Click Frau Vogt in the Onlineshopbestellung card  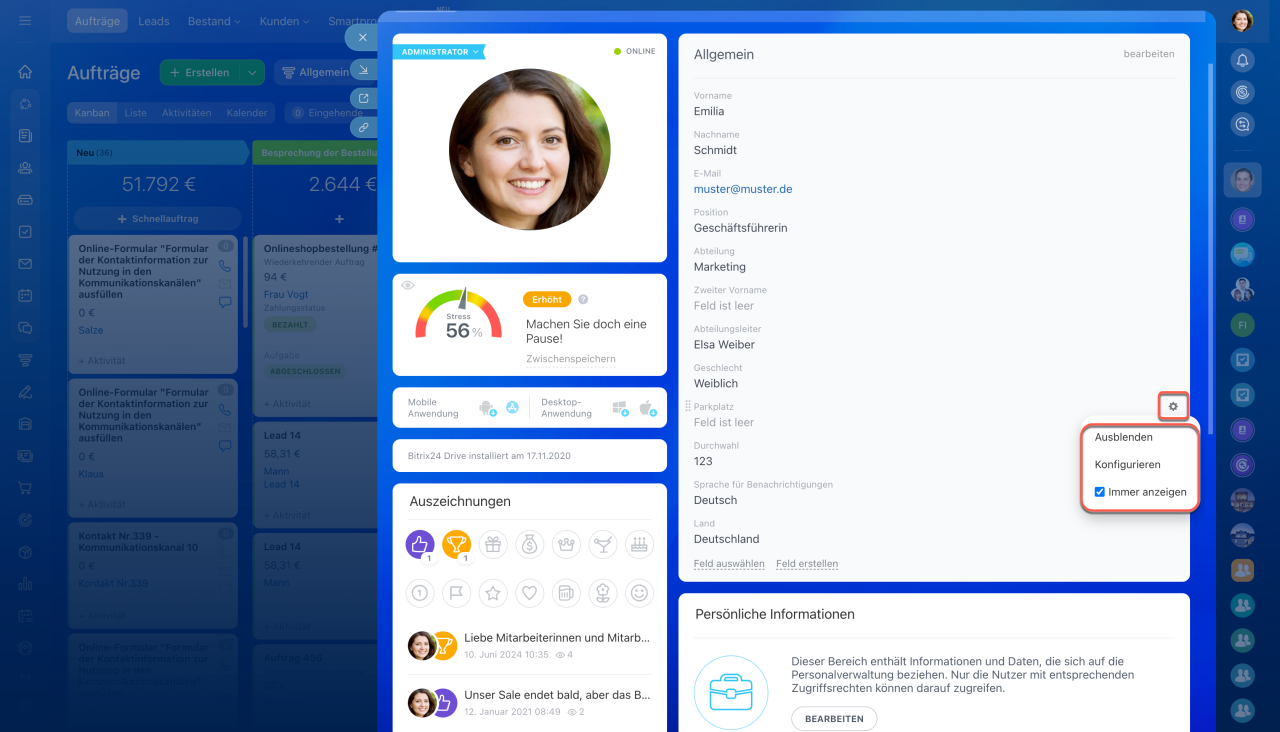[288, 296]
